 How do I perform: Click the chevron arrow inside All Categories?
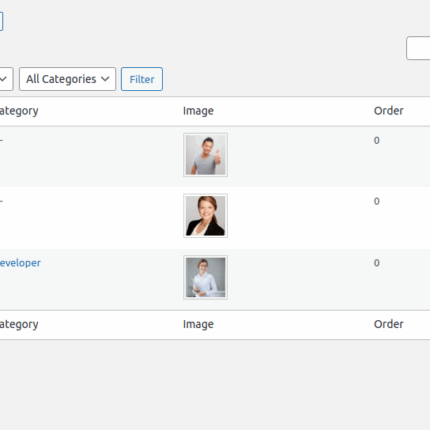pos(105,79)
